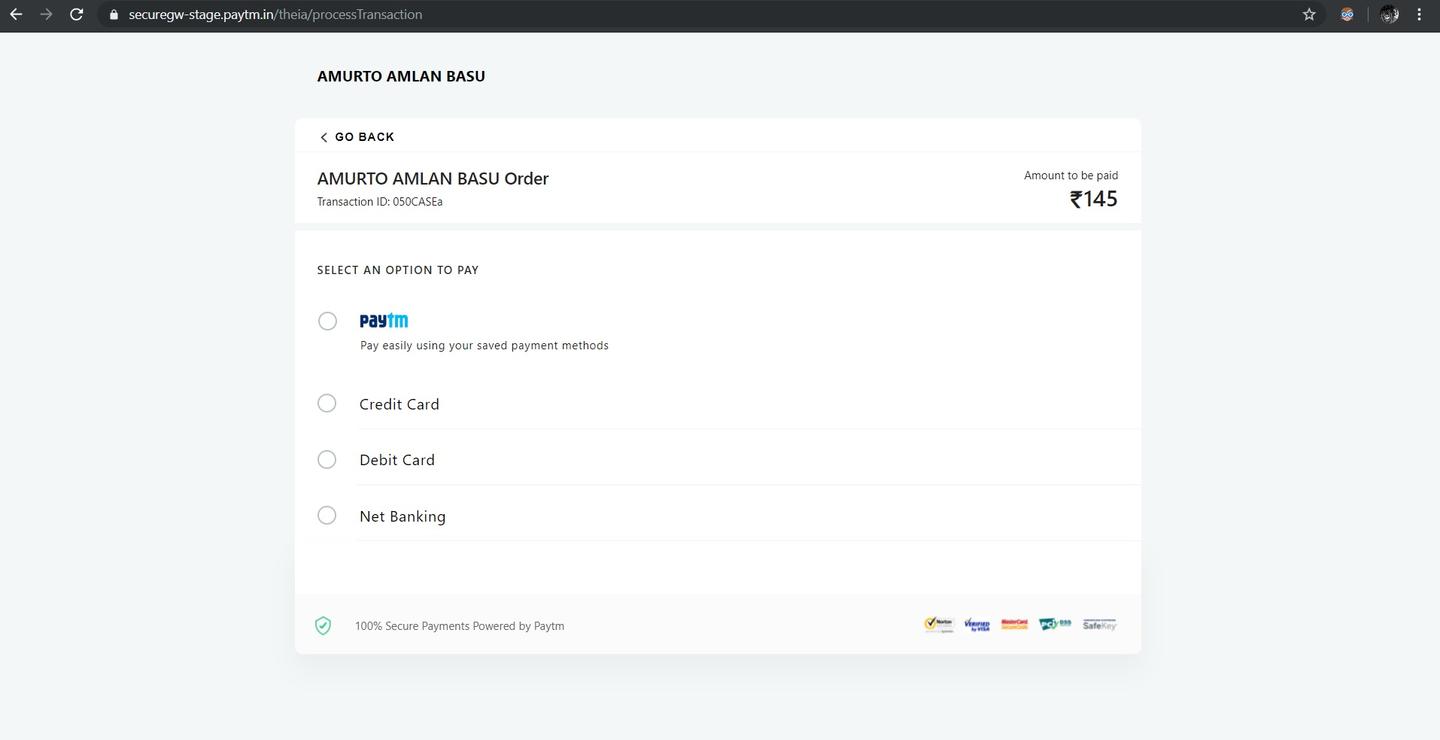The height and width of the screenshot is (740, 1440).
Task: Click '100% Secure Payments Powered by Paytm'
Action: (x=459, y=626)
